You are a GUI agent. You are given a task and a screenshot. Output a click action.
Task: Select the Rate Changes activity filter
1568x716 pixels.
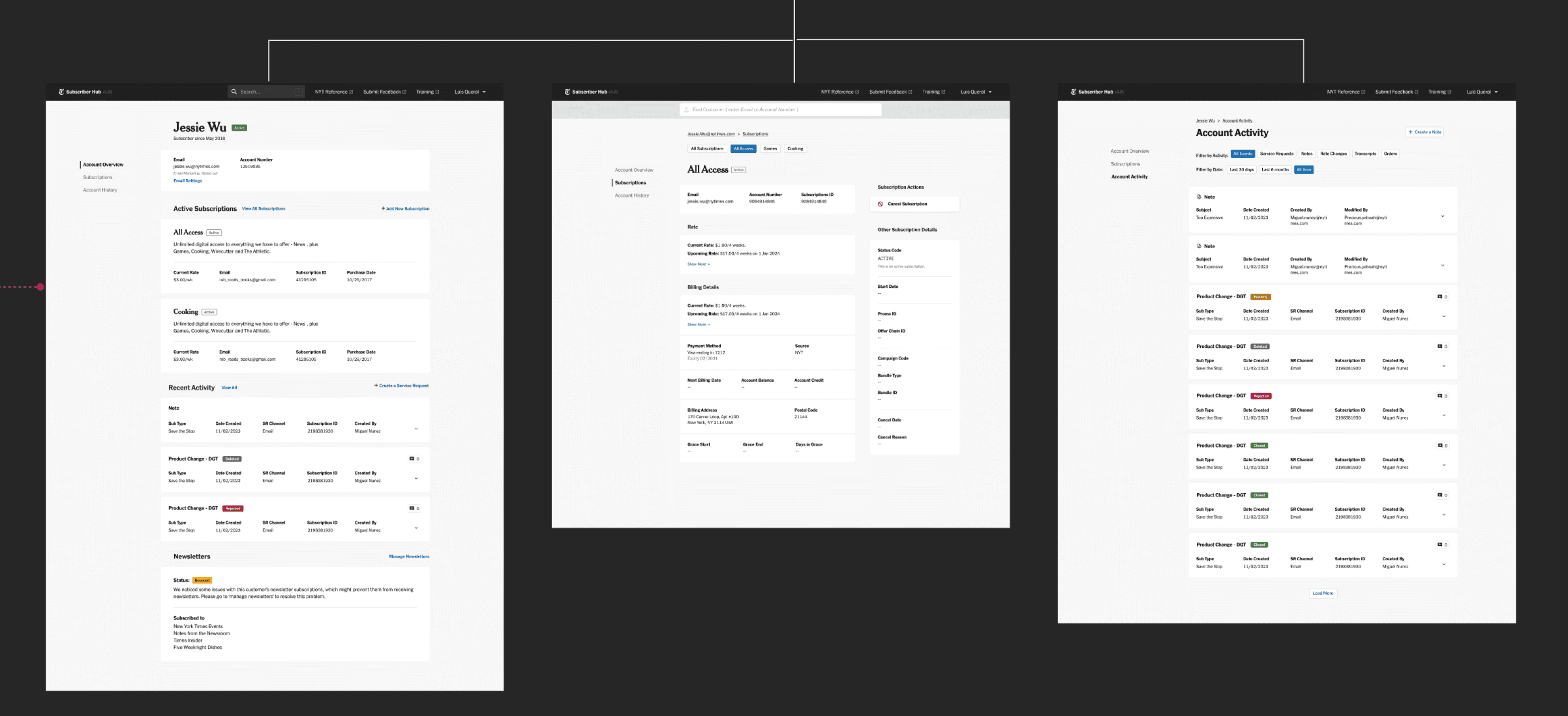[1333, 154]
